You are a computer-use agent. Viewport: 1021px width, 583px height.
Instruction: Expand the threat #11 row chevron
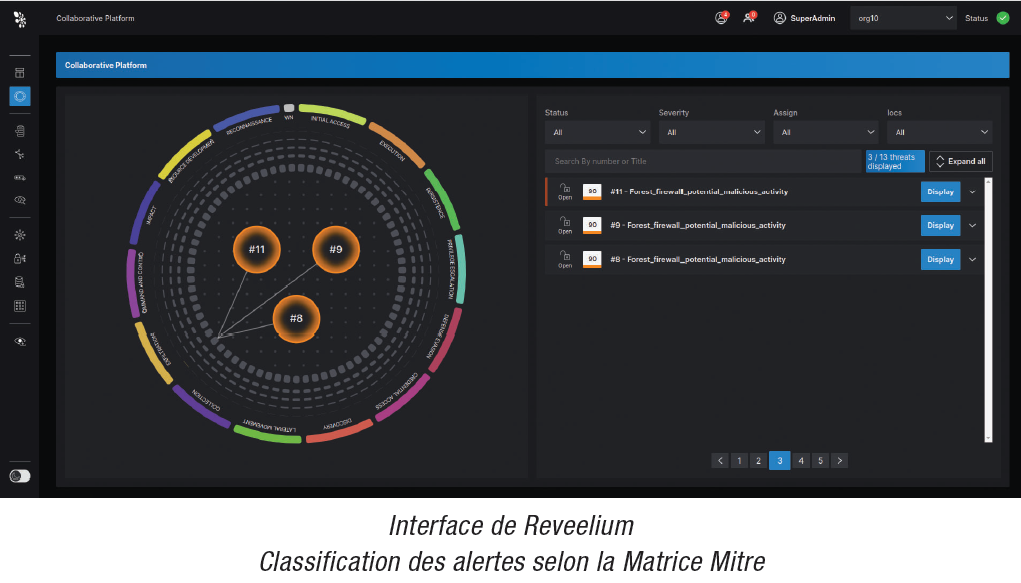(972, 192)
